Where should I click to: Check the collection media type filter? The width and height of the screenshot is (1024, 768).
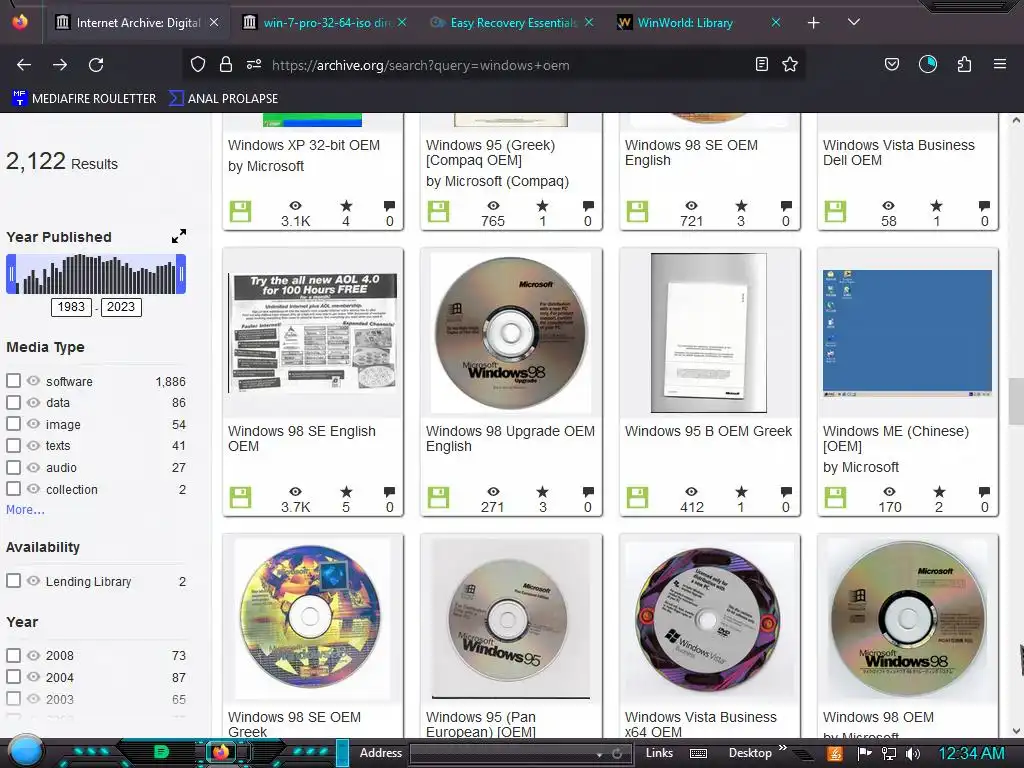13,488
